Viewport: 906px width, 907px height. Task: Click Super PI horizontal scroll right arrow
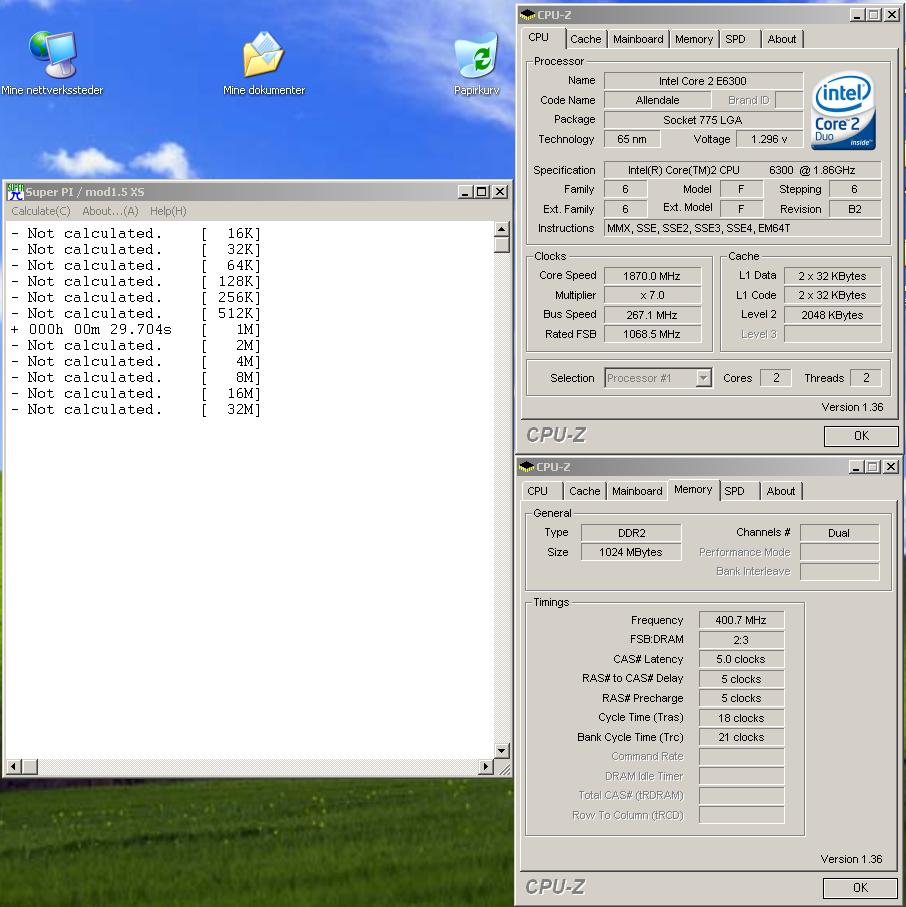coord(486,766)
